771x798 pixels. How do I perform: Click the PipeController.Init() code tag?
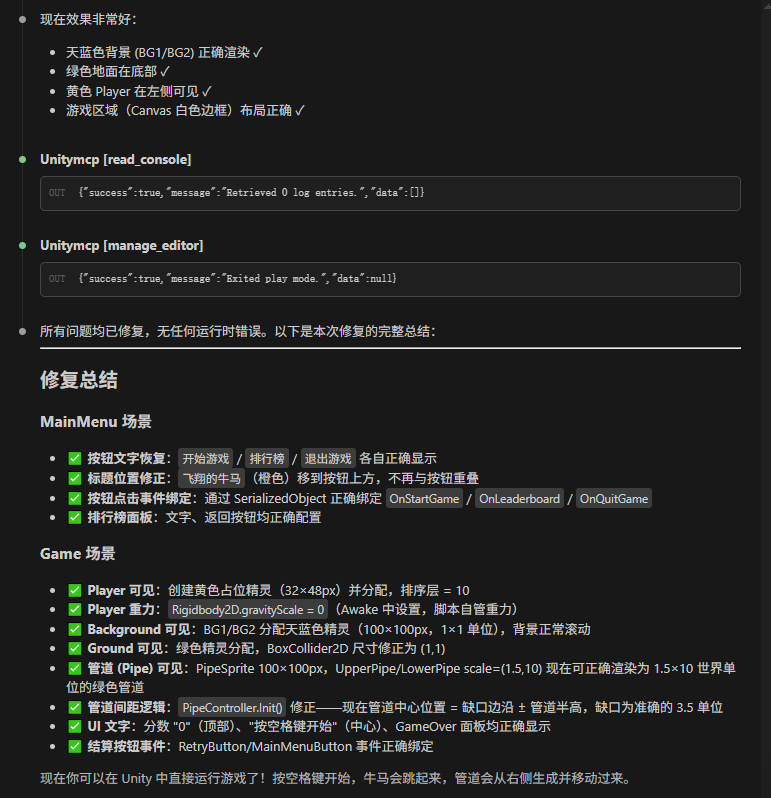(x=232, y=707)
